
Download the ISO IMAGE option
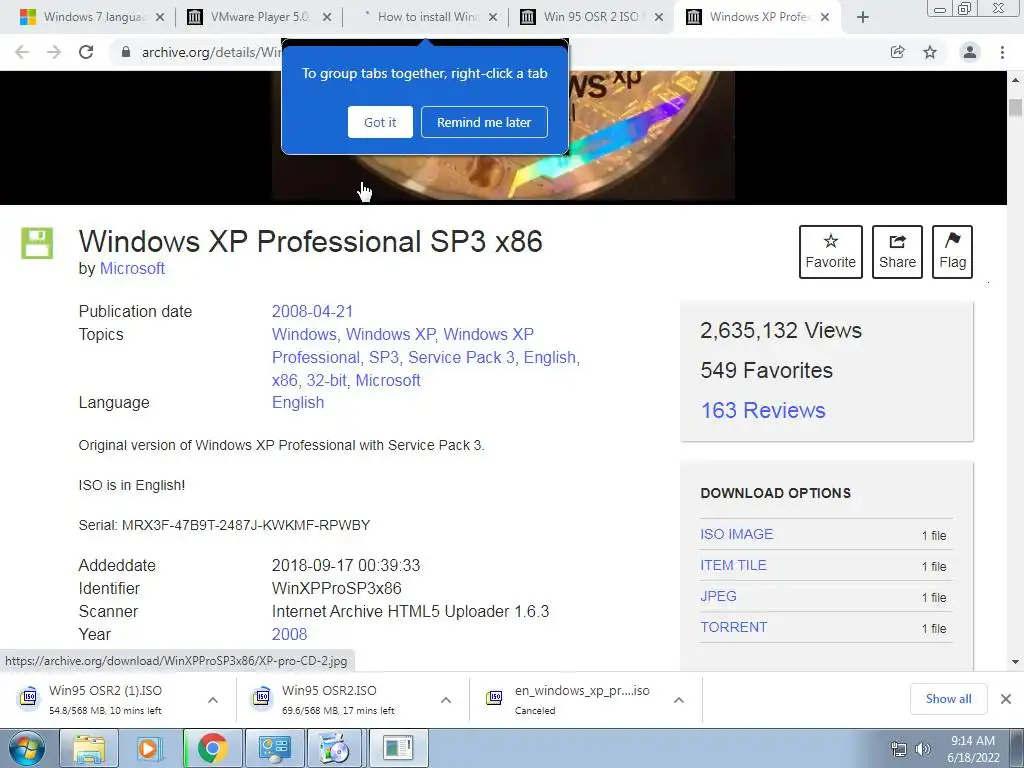click(x=737, y=534)
